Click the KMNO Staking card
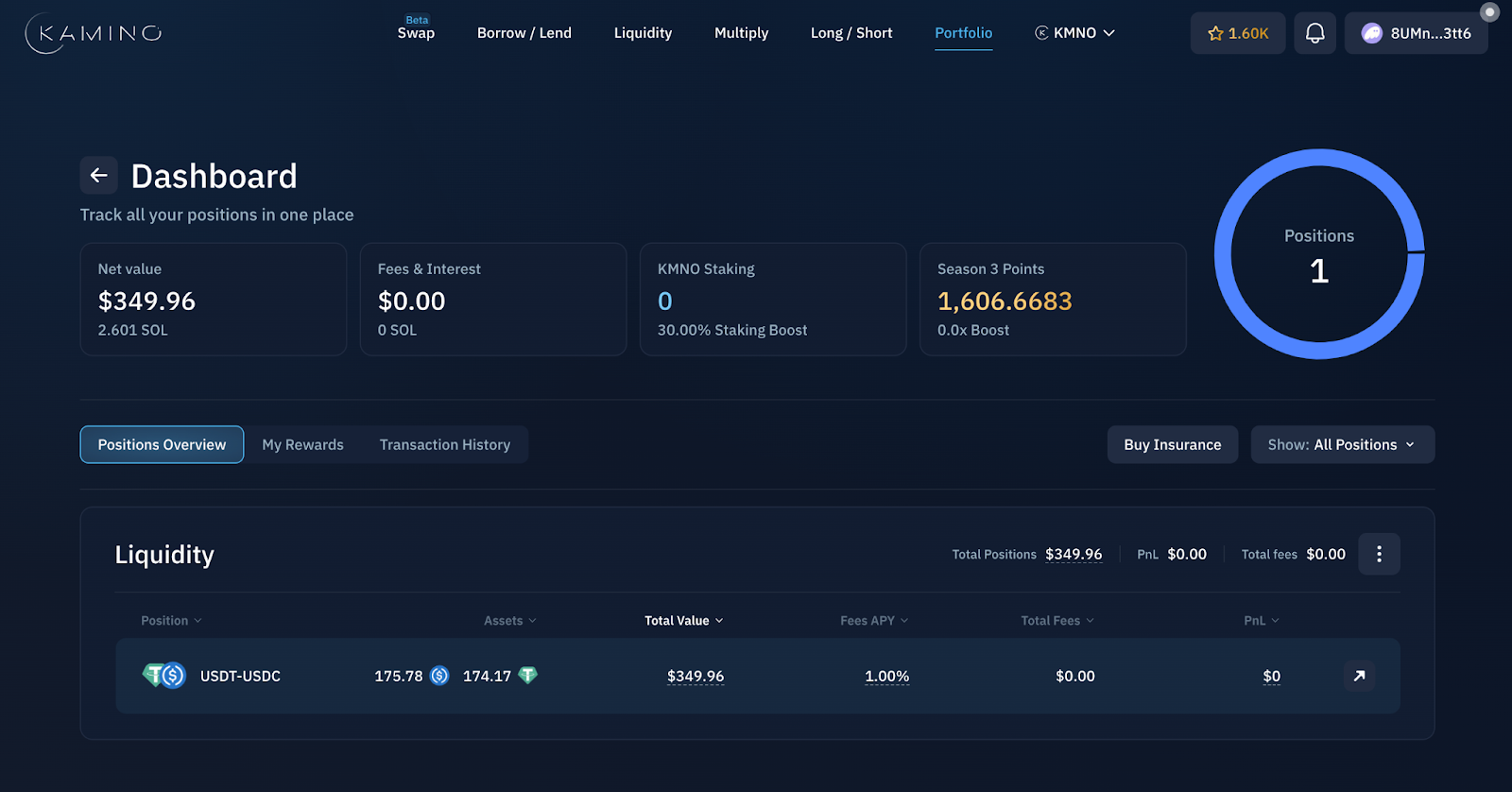 click(x=773, y=300)
